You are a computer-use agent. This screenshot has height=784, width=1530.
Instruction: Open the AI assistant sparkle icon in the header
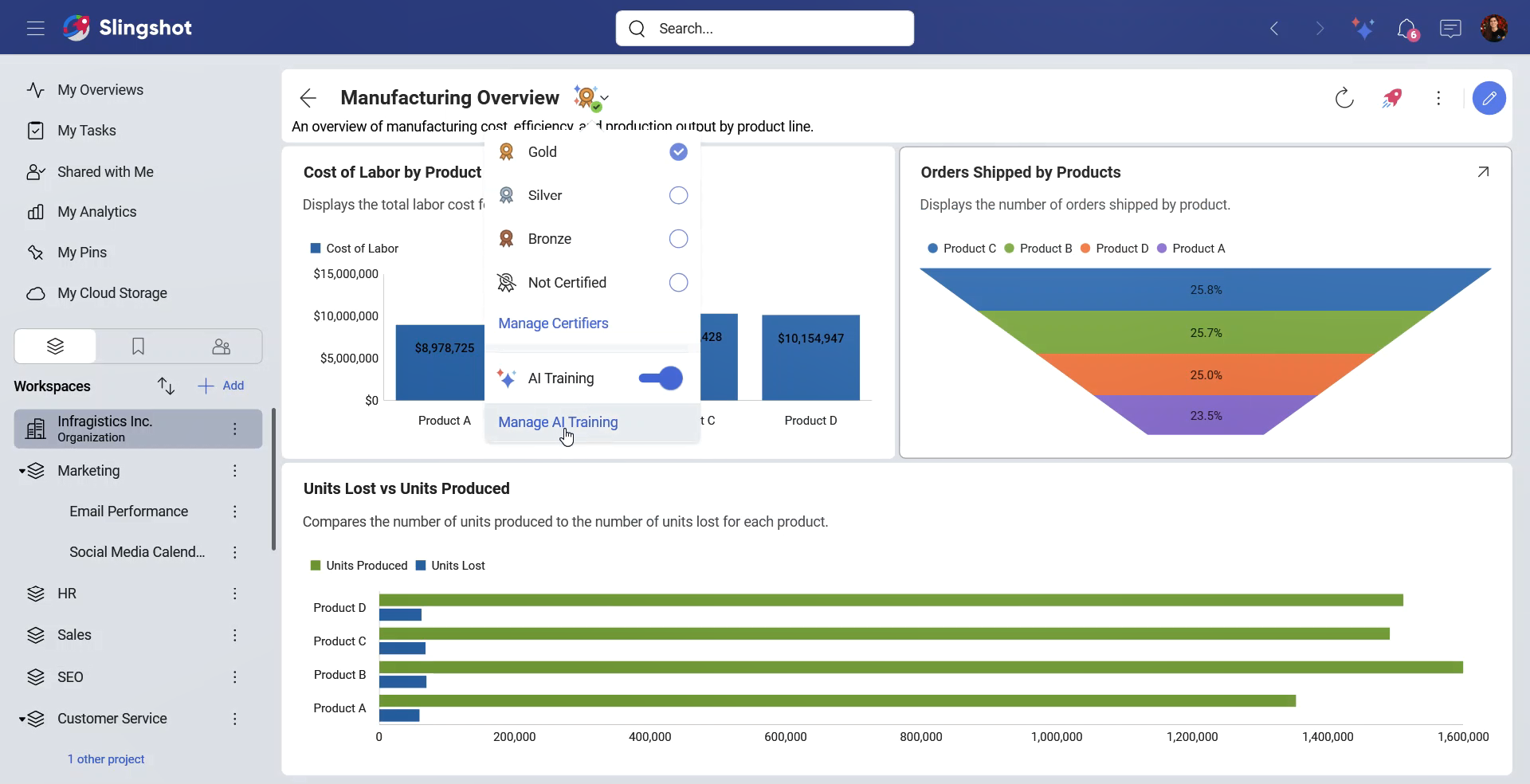point(1363,29)
